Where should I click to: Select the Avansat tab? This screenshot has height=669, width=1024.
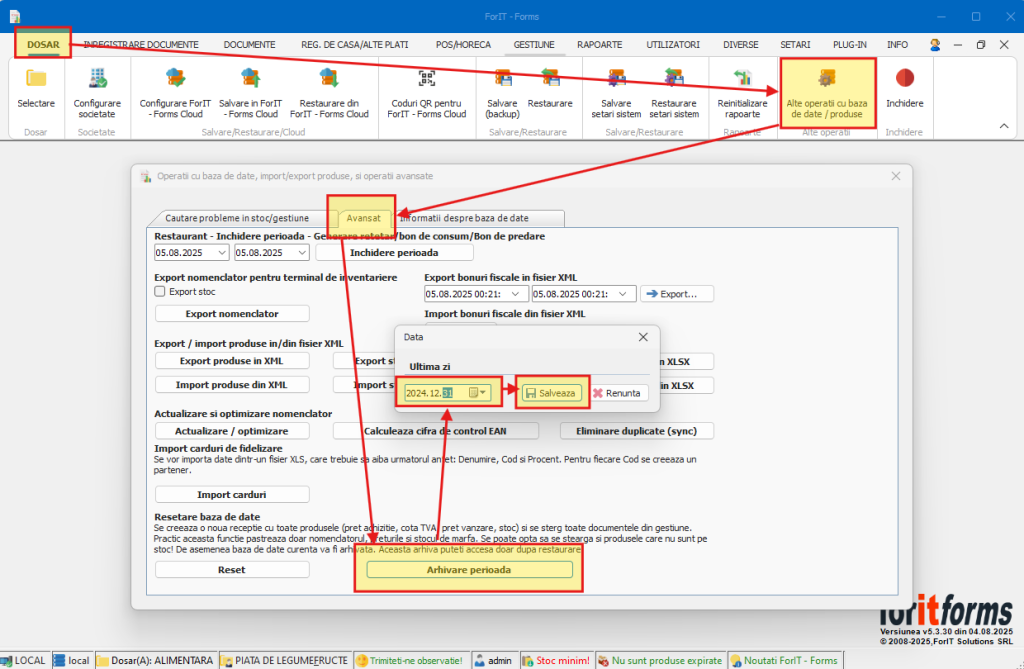click(x=363, y=218)
